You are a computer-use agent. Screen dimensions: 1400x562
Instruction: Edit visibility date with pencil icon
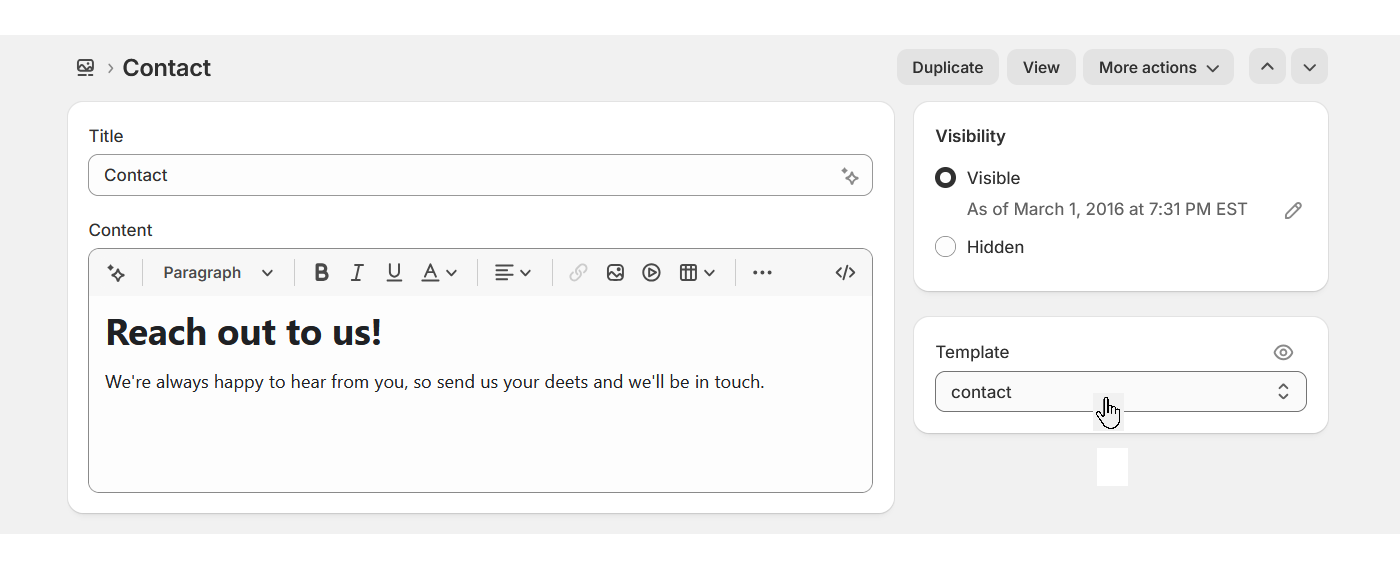point(1293,210)
